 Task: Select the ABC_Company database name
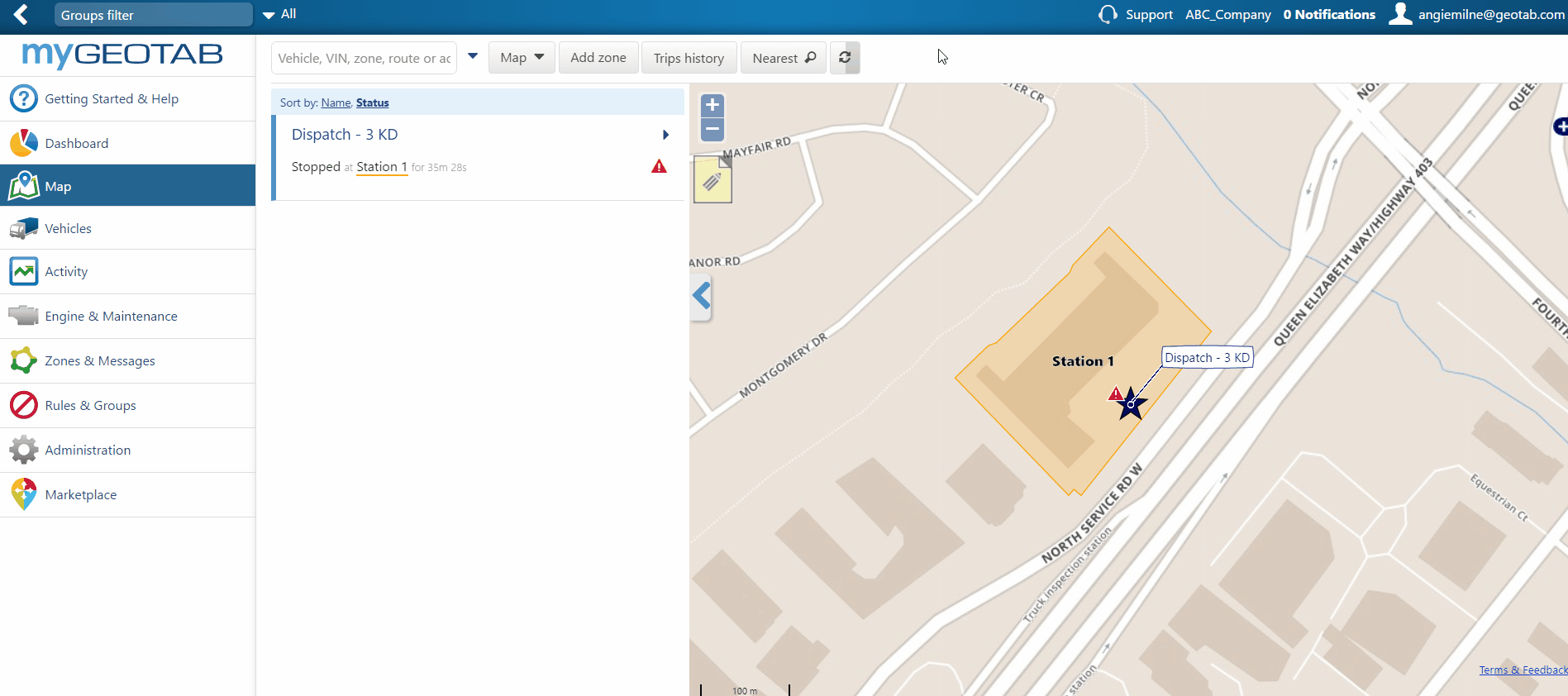1227,15
